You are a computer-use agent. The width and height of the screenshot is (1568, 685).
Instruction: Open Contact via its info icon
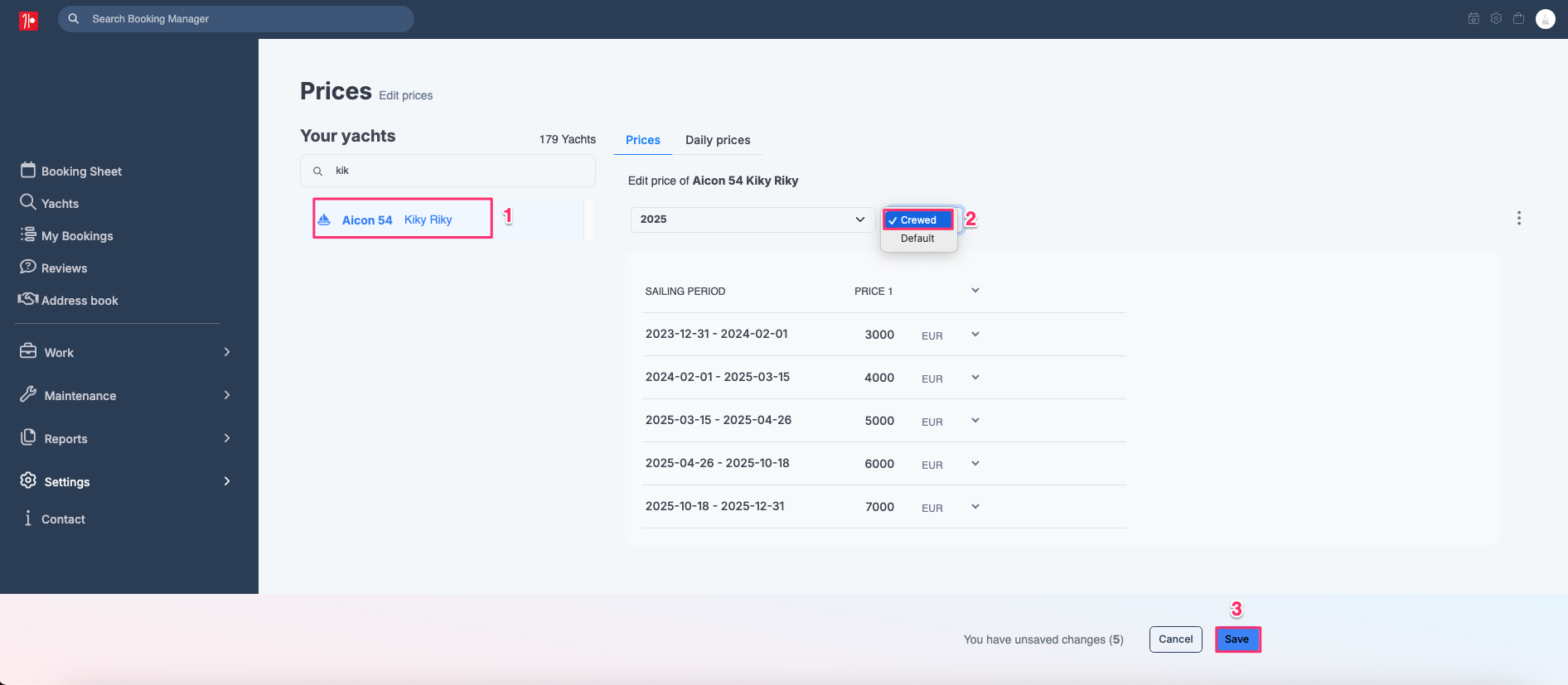28,518
